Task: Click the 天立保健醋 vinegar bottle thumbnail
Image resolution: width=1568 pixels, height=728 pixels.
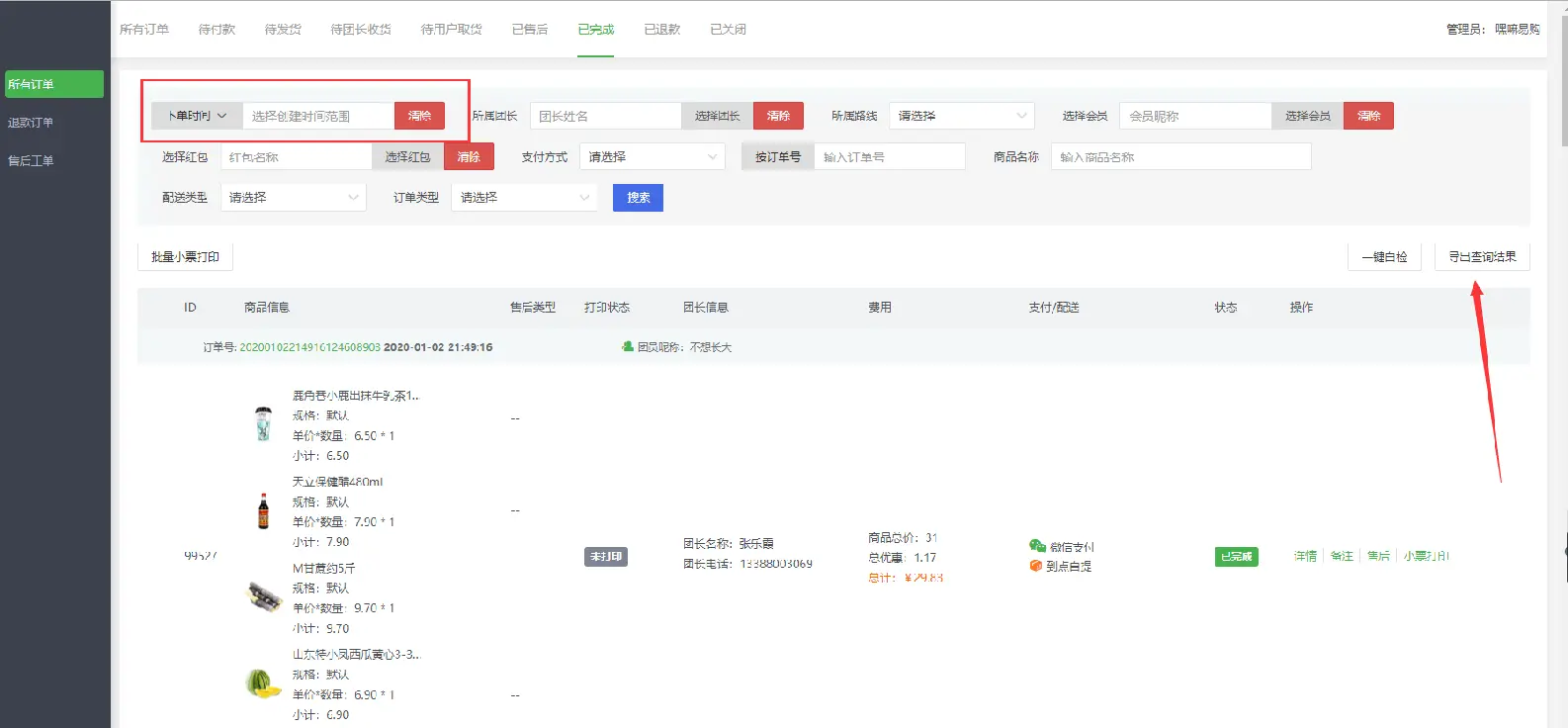Action: [263, 511]
